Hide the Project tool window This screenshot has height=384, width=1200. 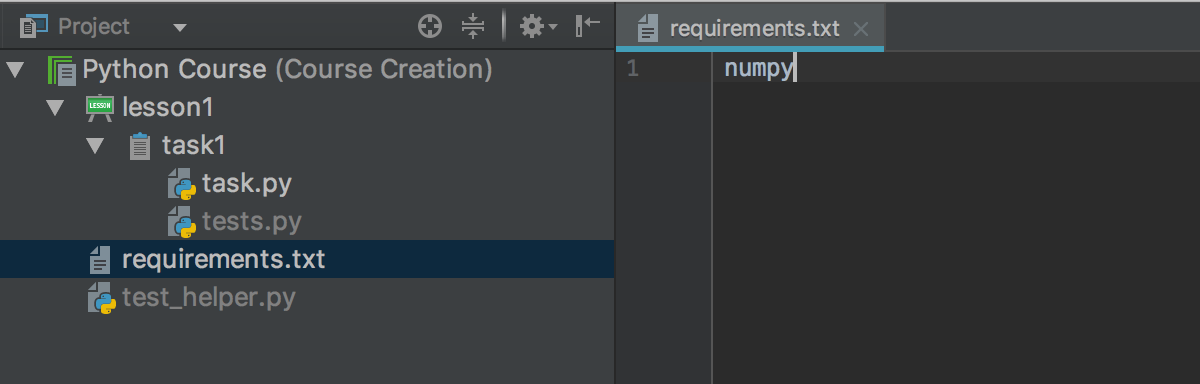[587, 27]
